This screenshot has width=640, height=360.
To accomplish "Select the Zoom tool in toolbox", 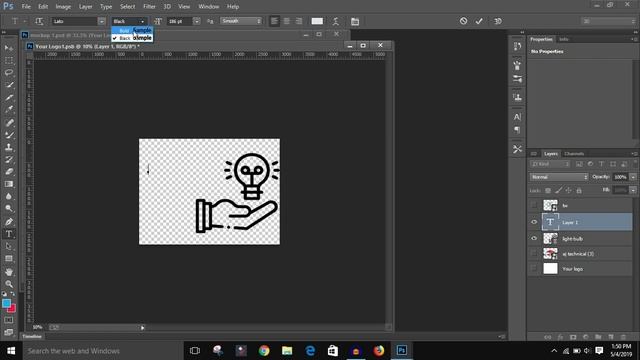I will click(x=9, y=284).
